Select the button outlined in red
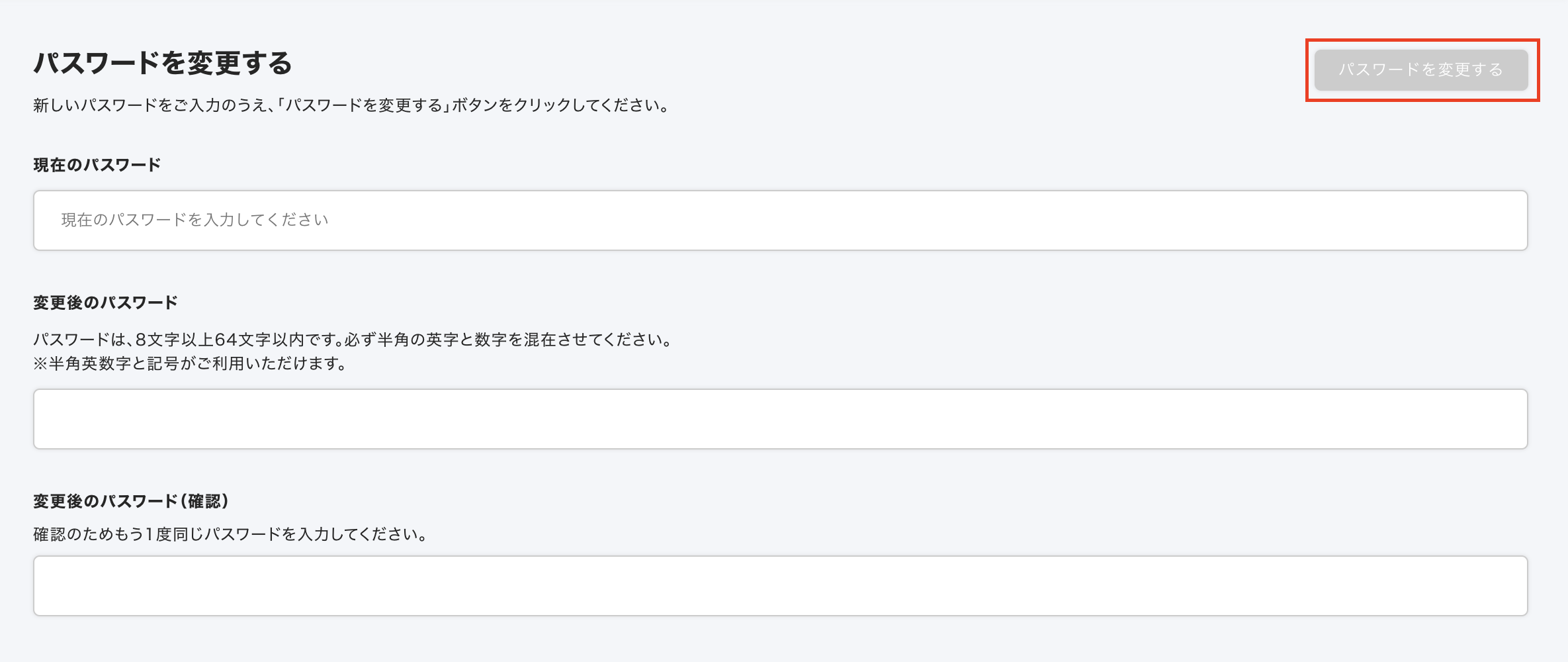Viewport: 1568px width, 662px height. (1421, 70)
